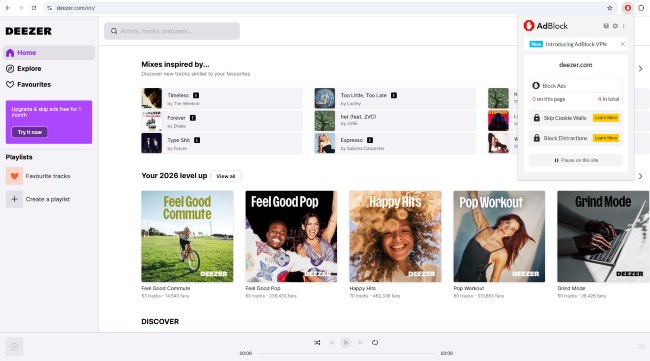
Task: Open the Forever mix by Drake
Action: (222, 121)
